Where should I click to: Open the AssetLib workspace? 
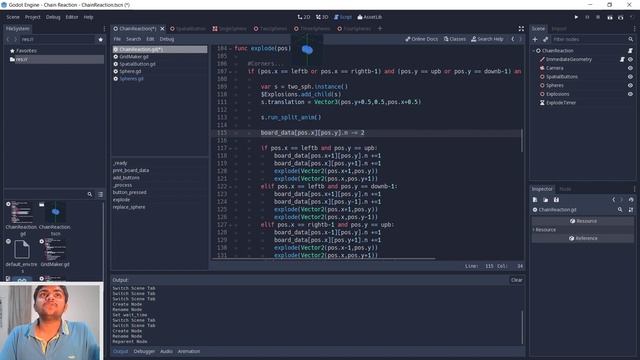[370, 17]
